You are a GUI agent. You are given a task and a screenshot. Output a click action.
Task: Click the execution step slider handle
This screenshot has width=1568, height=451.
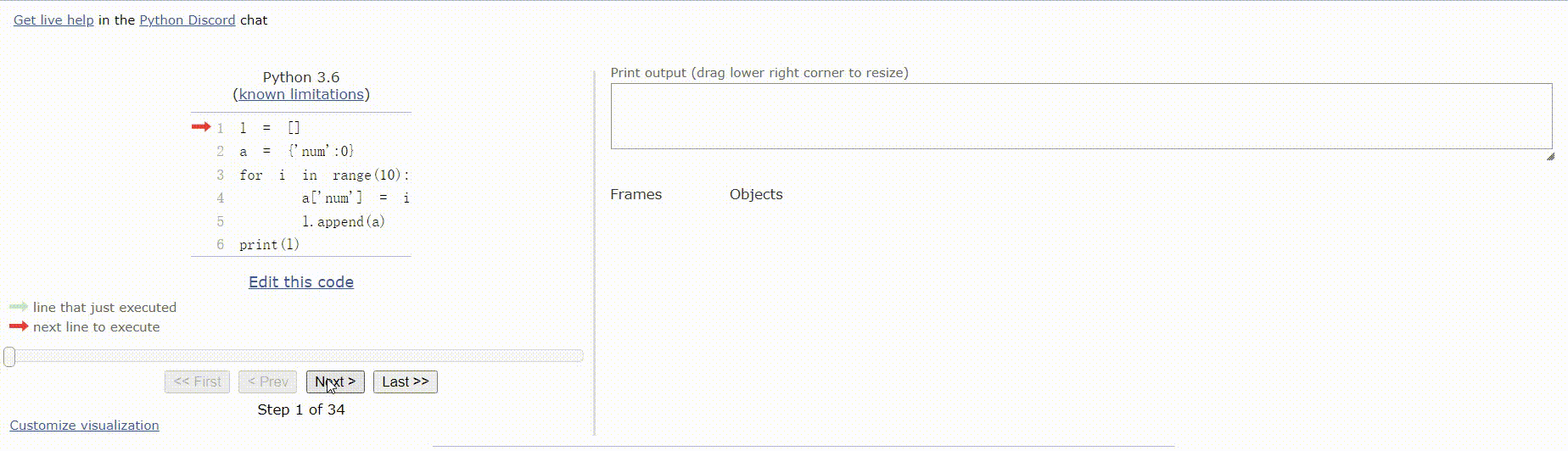[9, 357]
